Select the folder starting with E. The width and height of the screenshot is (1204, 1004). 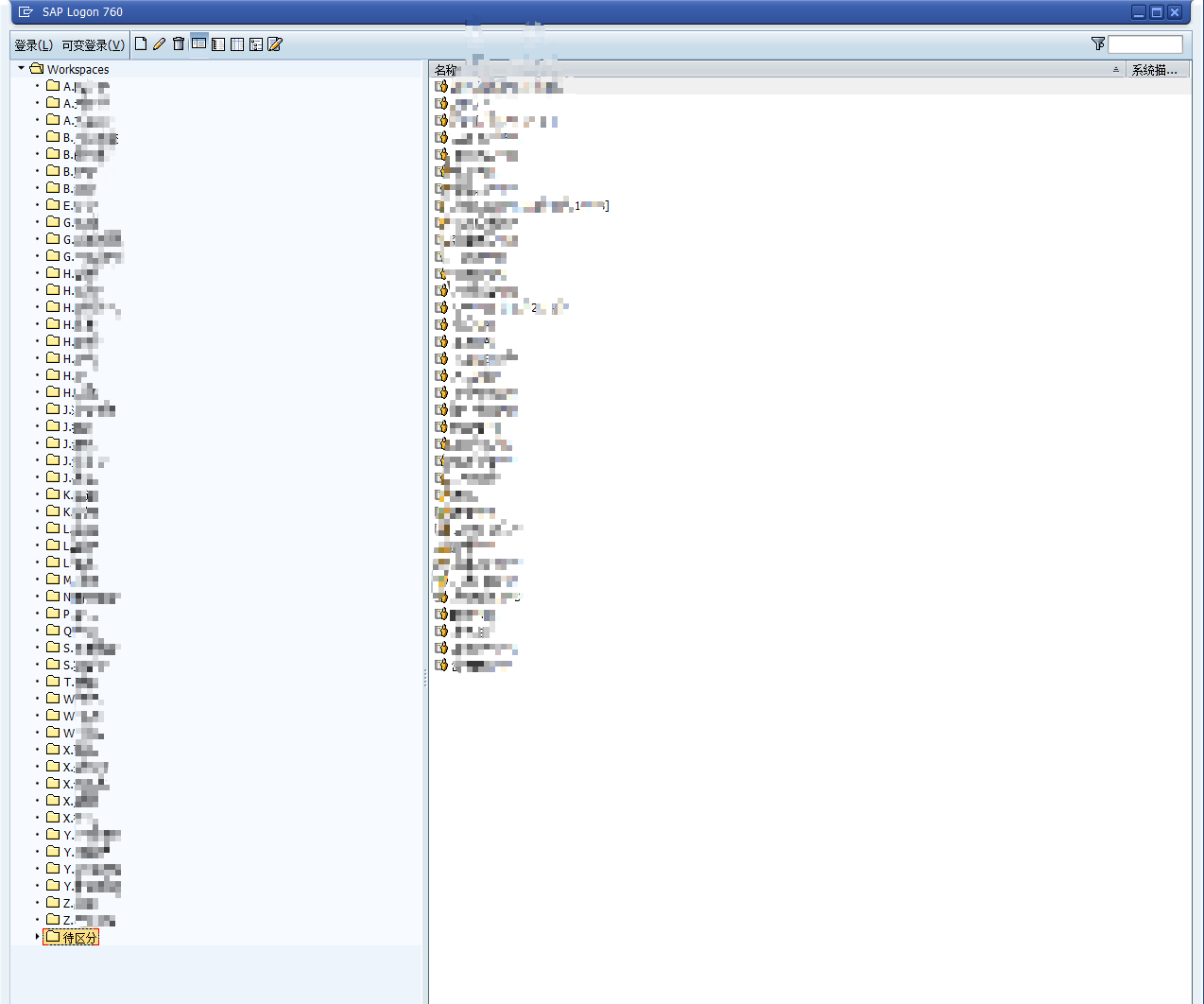pos(73,205)
